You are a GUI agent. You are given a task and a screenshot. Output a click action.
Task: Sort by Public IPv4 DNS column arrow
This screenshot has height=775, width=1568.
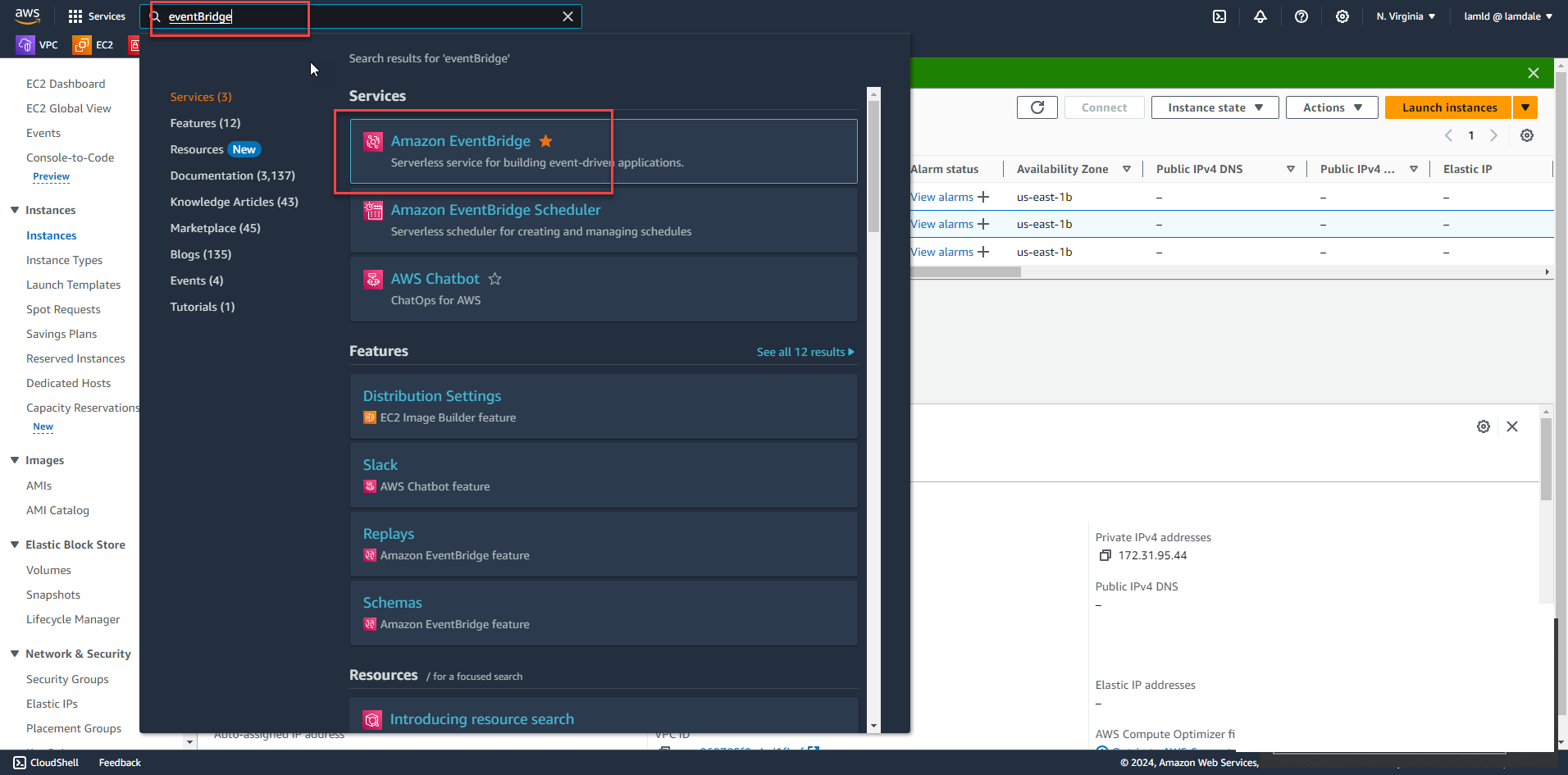pyautogui.click(x=1291, y=169)
